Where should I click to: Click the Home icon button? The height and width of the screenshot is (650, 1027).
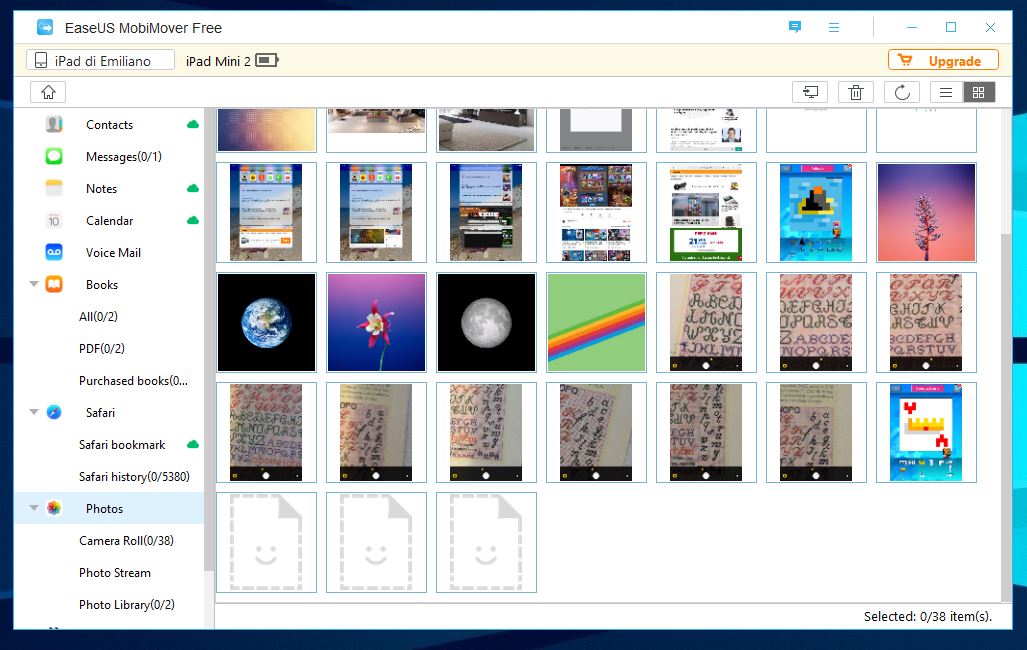(48, 92)
